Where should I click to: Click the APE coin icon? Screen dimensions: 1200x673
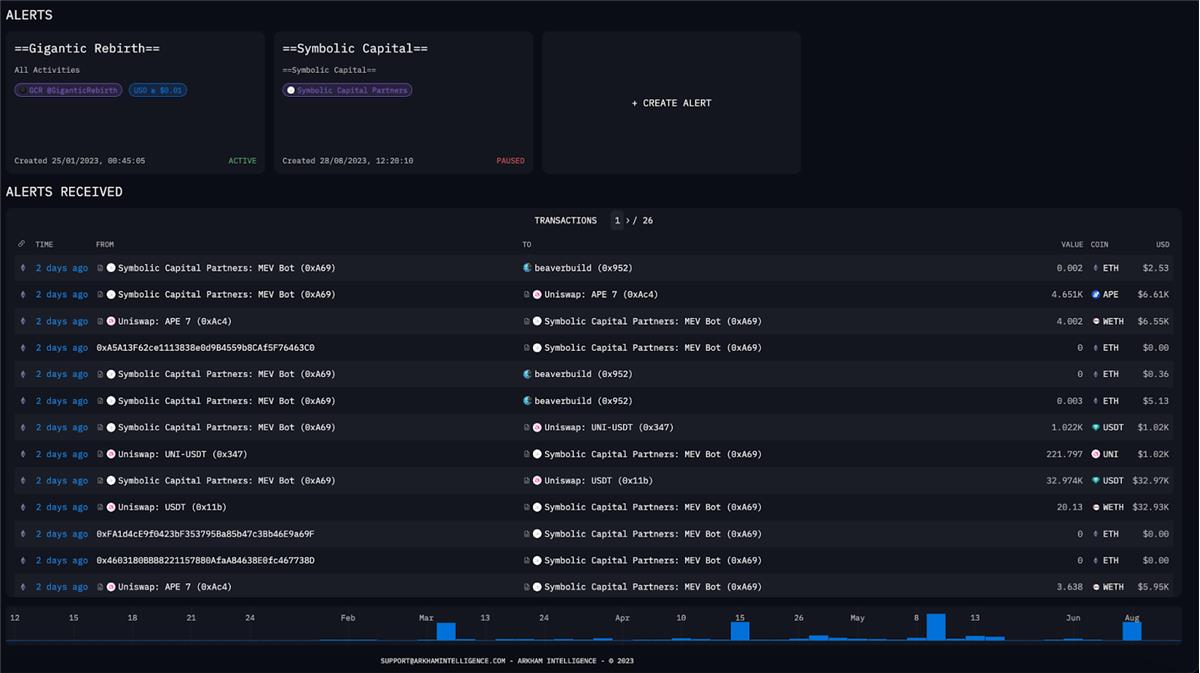1096,295
